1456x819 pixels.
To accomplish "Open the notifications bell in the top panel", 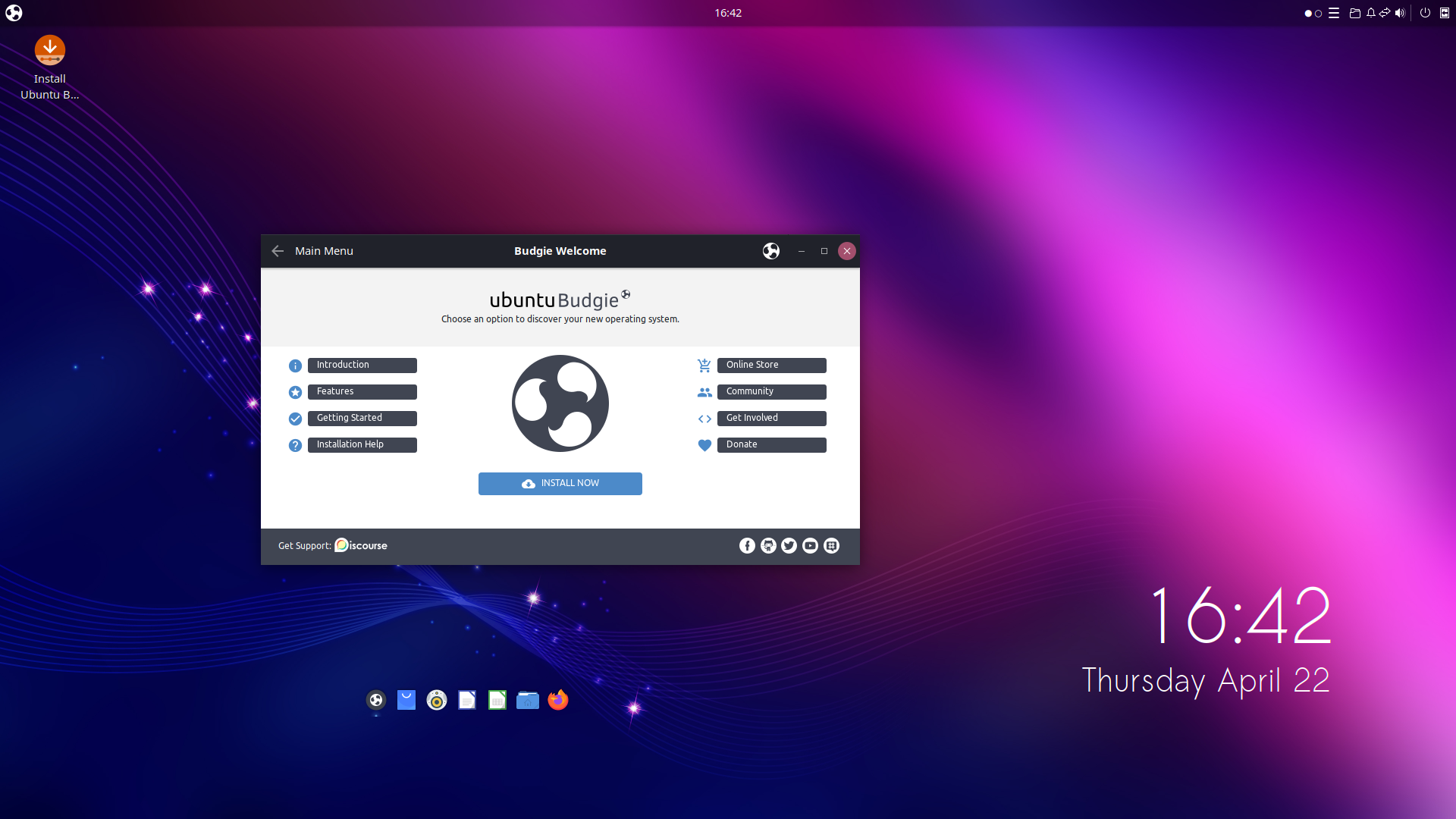I will [x=1371, y=13].
